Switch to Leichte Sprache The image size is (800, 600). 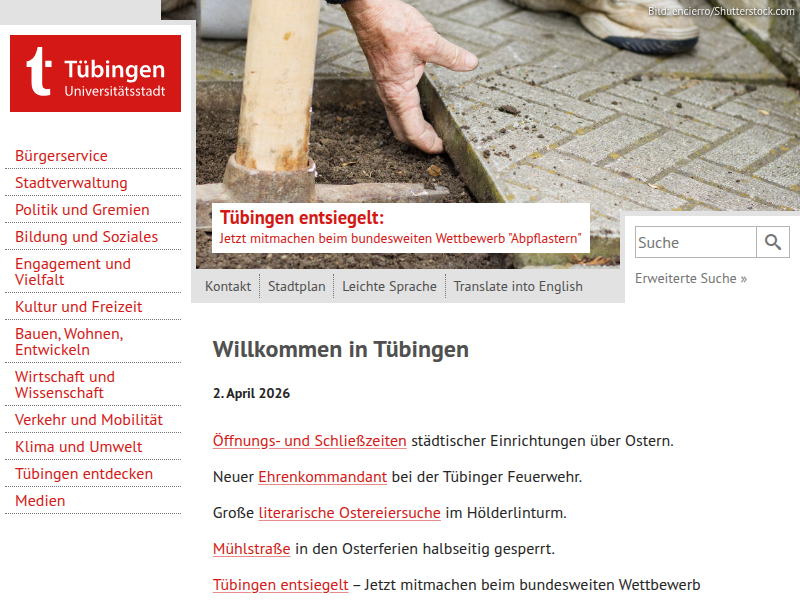click(x=389, y=286)
